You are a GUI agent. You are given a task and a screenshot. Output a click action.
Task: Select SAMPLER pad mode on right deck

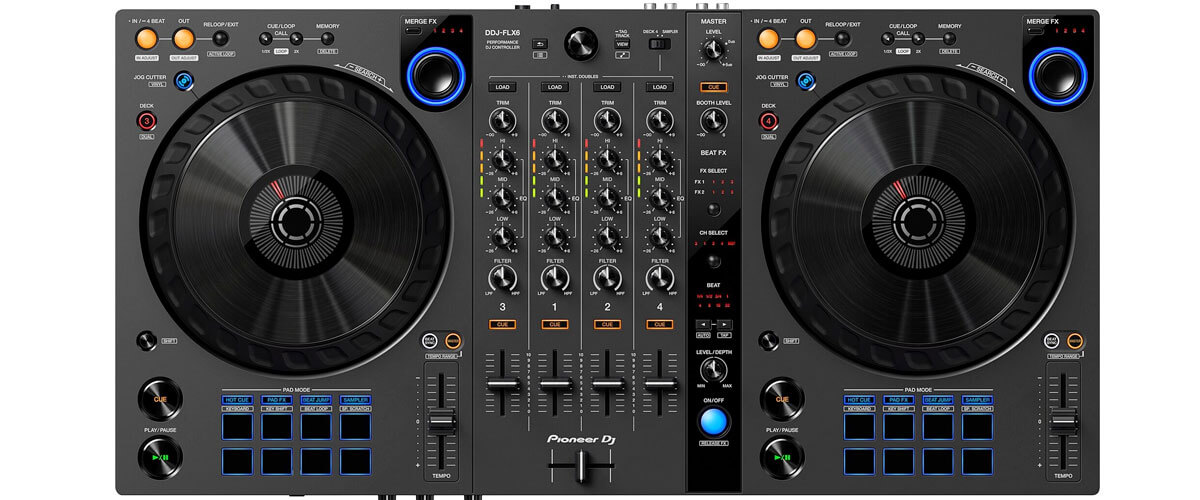tap(977, 400)
